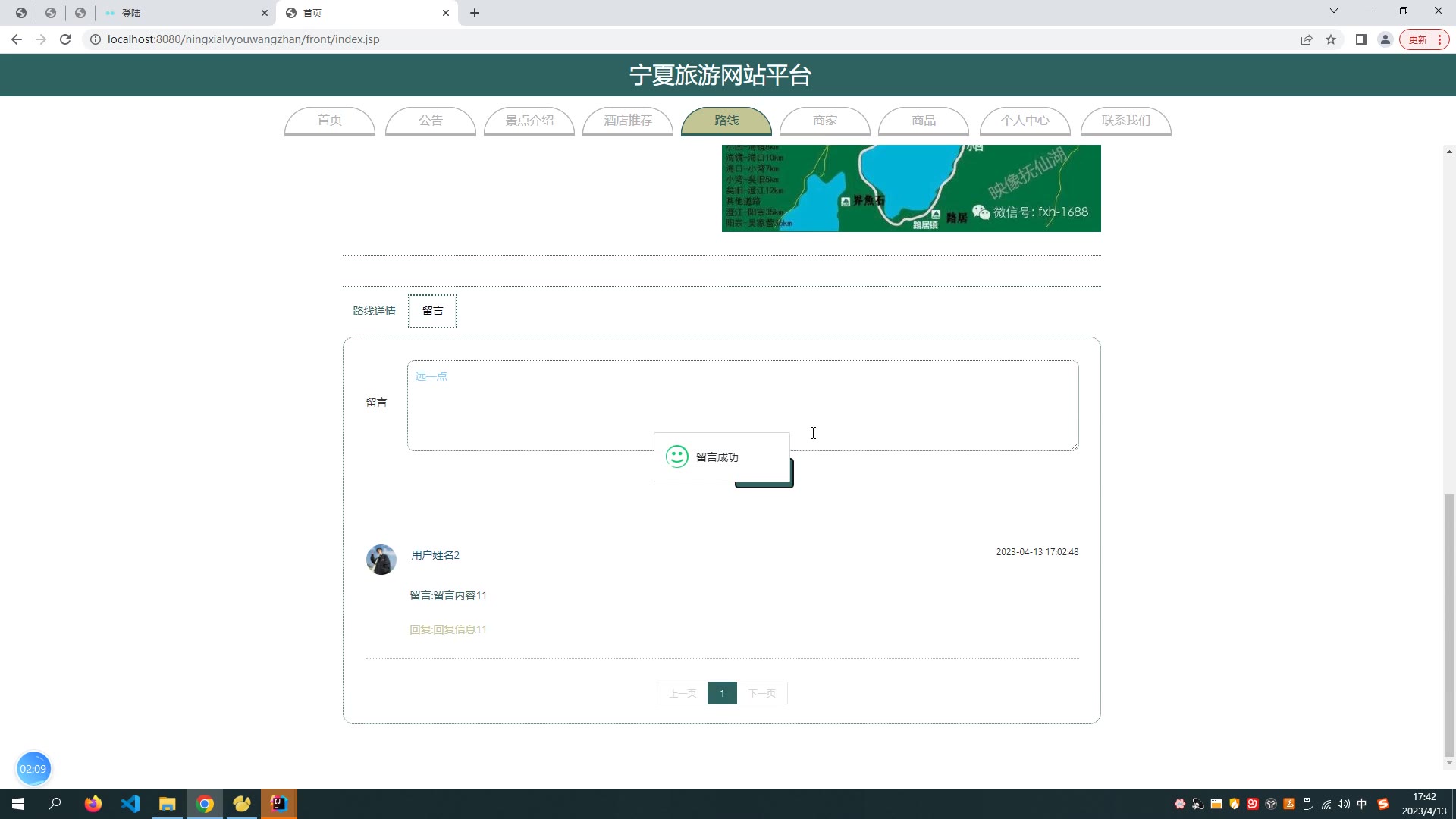
Task: Click the 留言:留言内容11 comment text
Action: (448, 595)
